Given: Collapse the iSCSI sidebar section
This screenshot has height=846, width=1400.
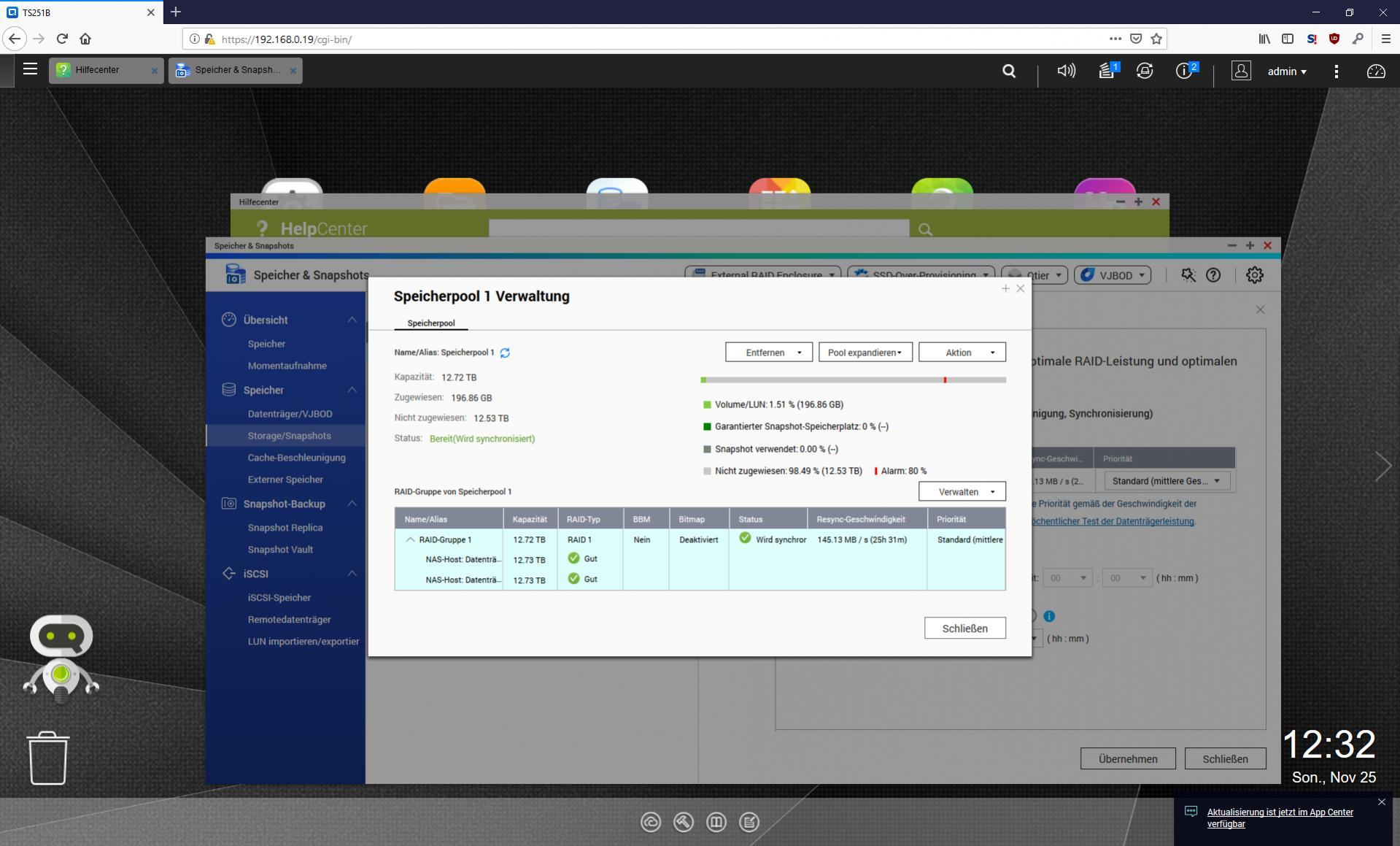Looking at the screenshot, I should coord(352,574).
